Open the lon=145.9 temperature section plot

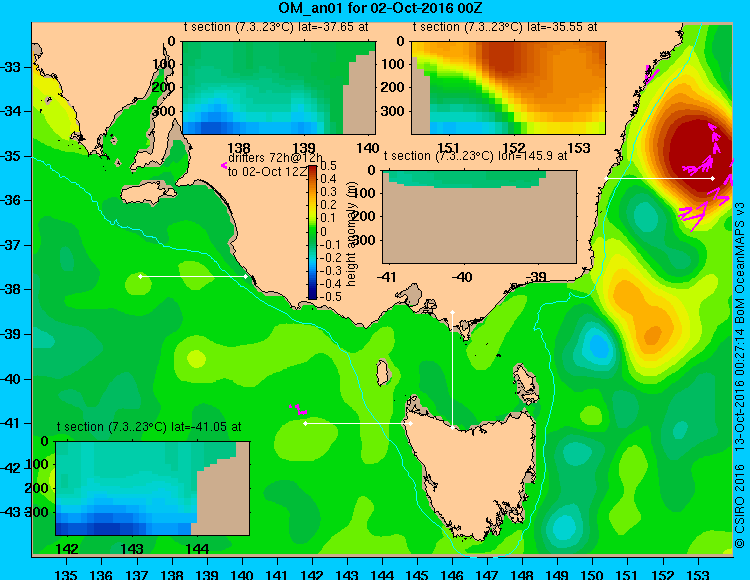tap(479, 217)
